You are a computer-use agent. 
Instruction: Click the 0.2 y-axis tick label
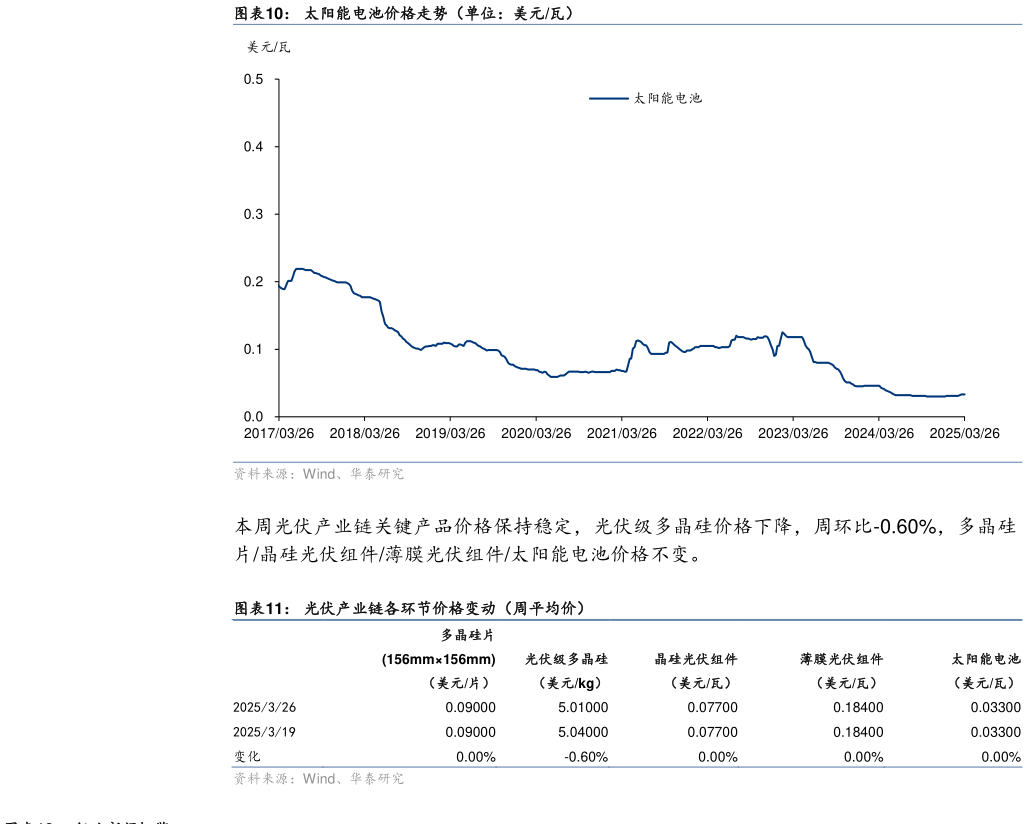[x=254, y=282]
